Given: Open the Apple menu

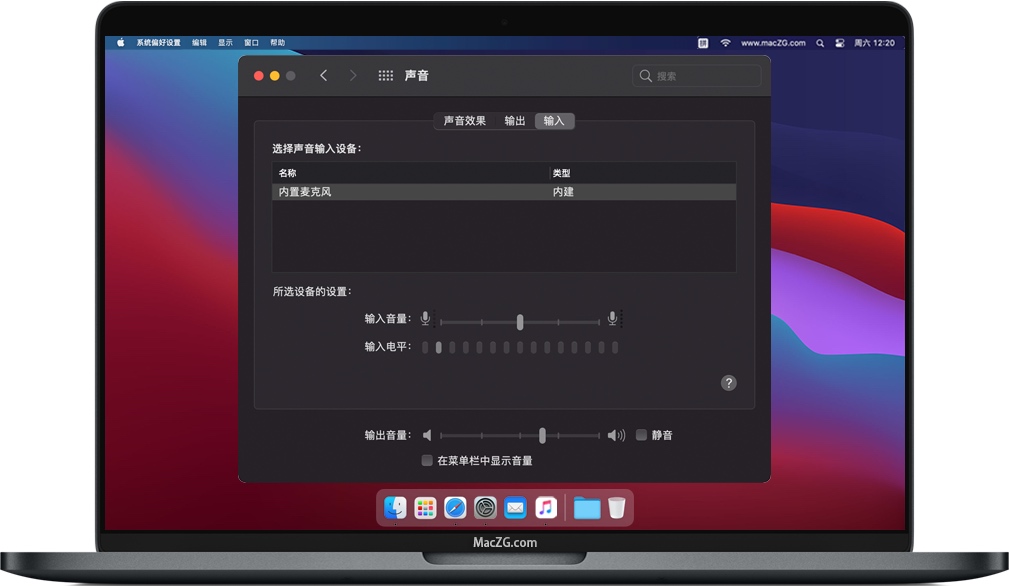Looking at the screenshot, I should tap(119, 43).
